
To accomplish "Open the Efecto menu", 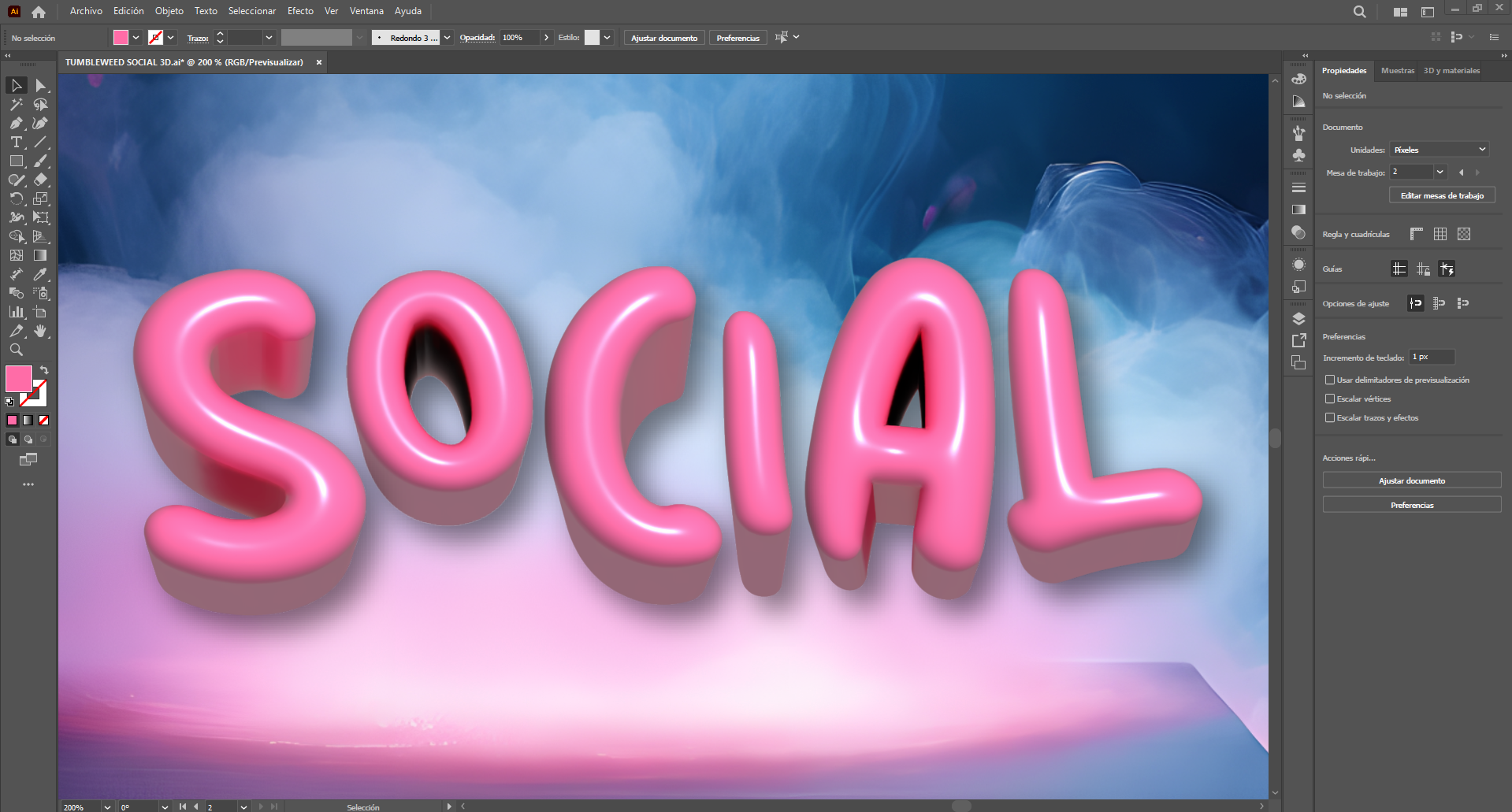I will point(300,11).
